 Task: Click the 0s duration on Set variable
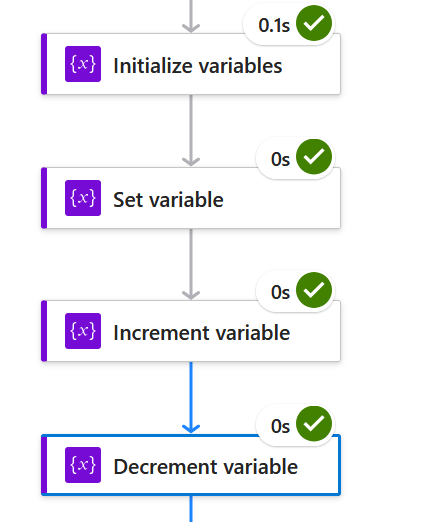[x=280, y=159]
